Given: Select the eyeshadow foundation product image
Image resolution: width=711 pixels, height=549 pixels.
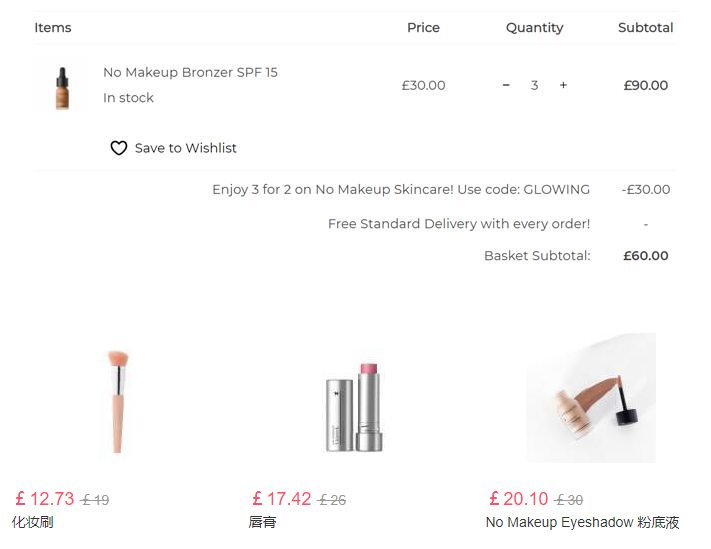Looking at the screenshot, I should (x=590, y=398).
